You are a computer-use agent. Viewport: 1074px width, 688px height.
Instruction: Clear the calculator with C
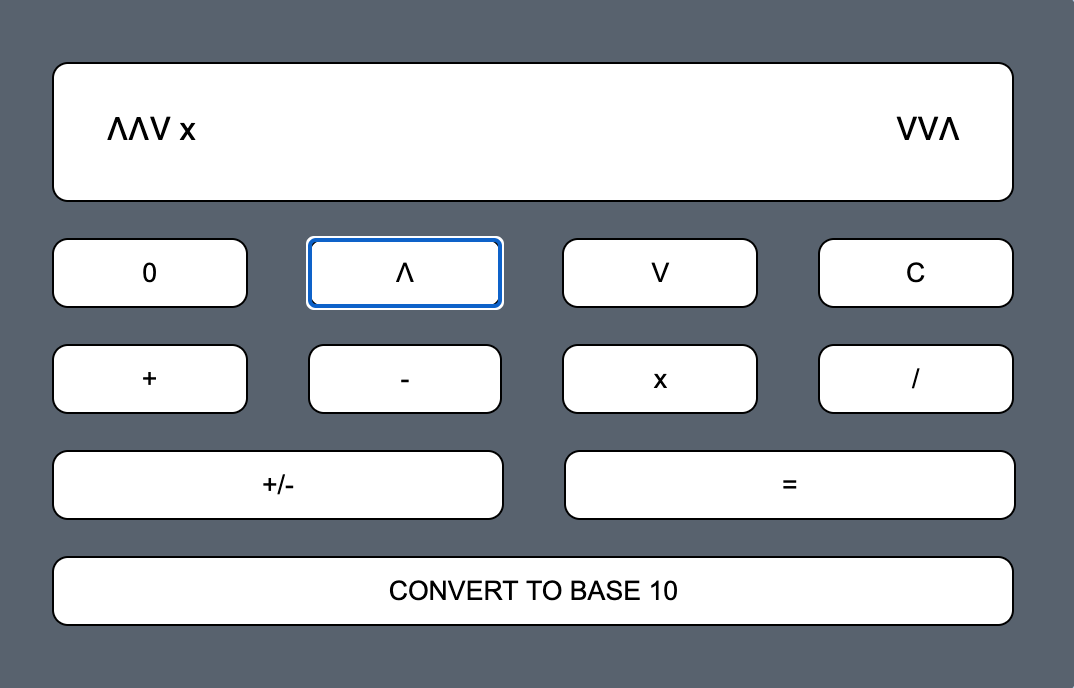pos(916,273)
